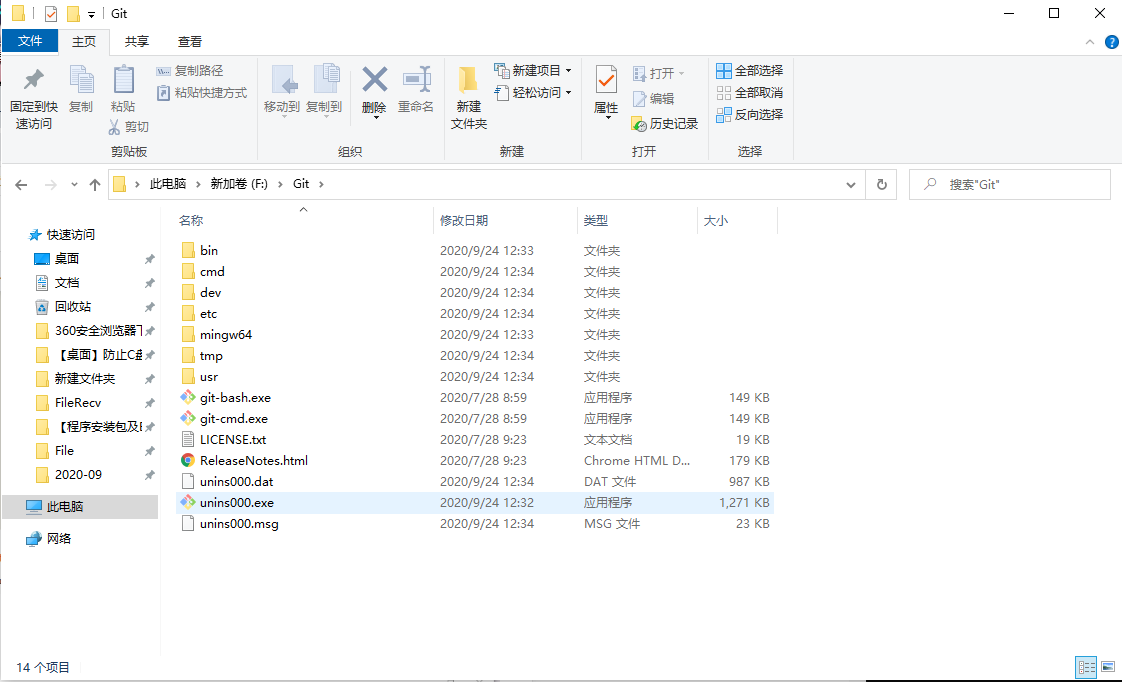Click Select all in ribbon

point(750,71)
